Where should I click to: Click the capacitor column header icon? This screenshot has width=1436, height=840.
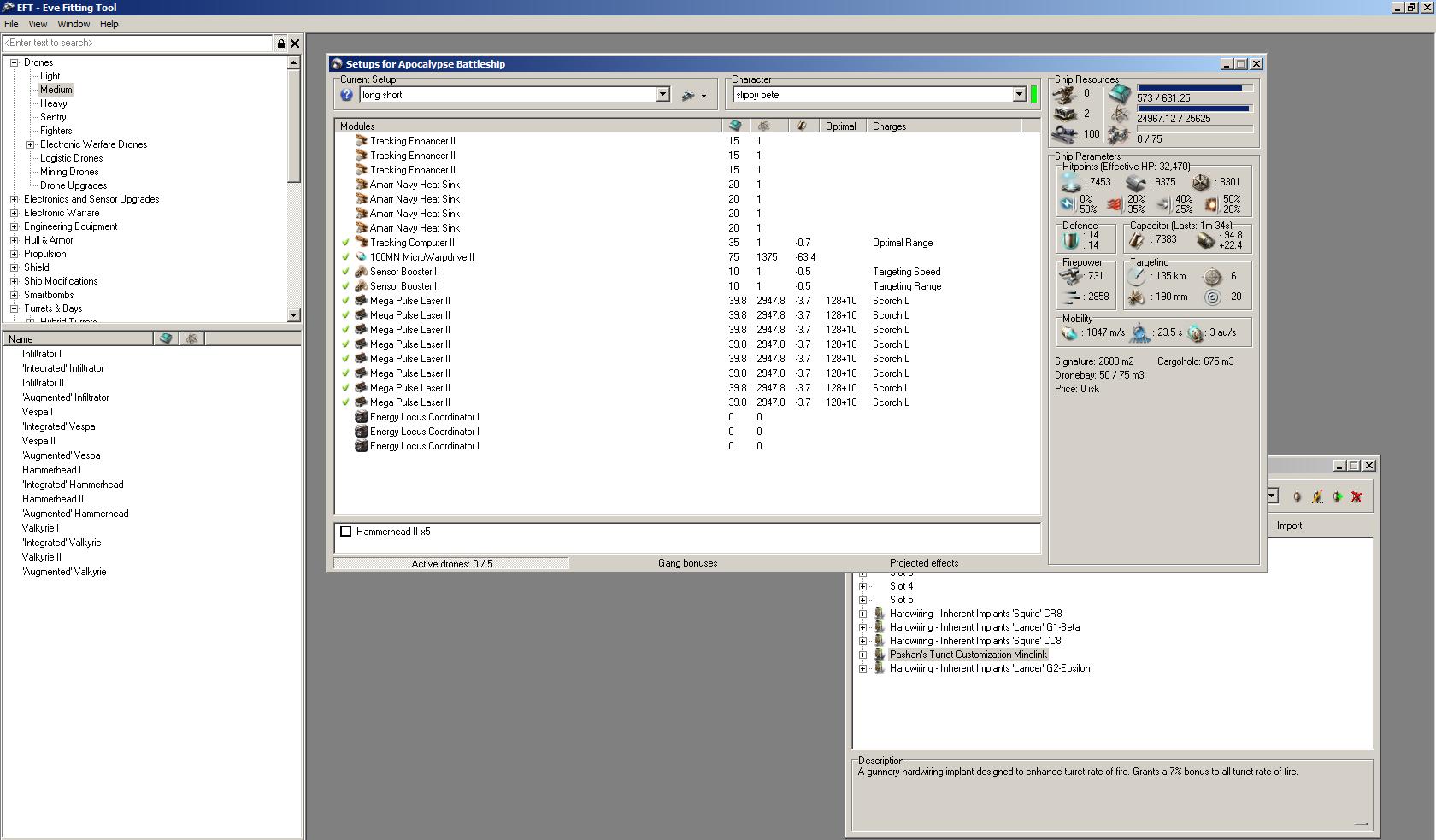(802, 126)
